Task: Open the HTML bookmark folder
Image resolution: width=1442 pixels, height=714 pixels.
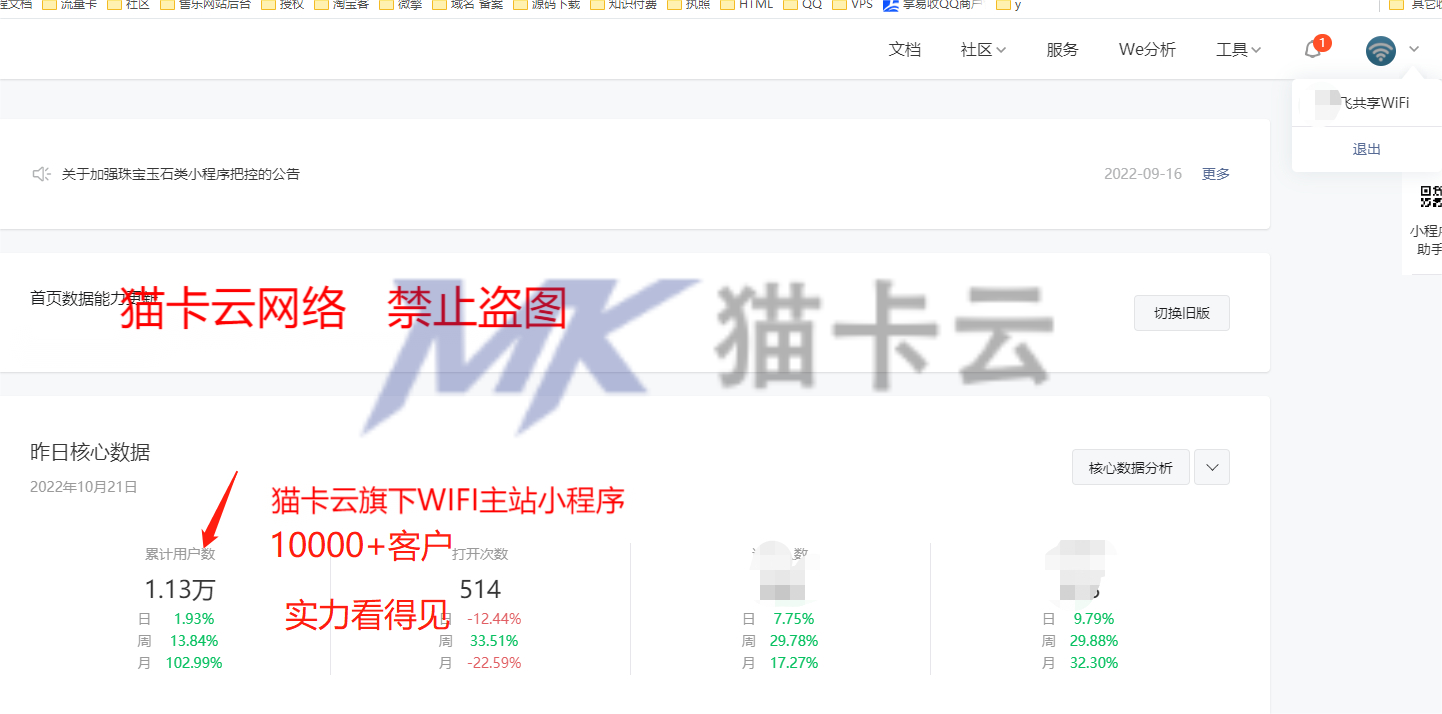Action: click(x=746, y=5)
